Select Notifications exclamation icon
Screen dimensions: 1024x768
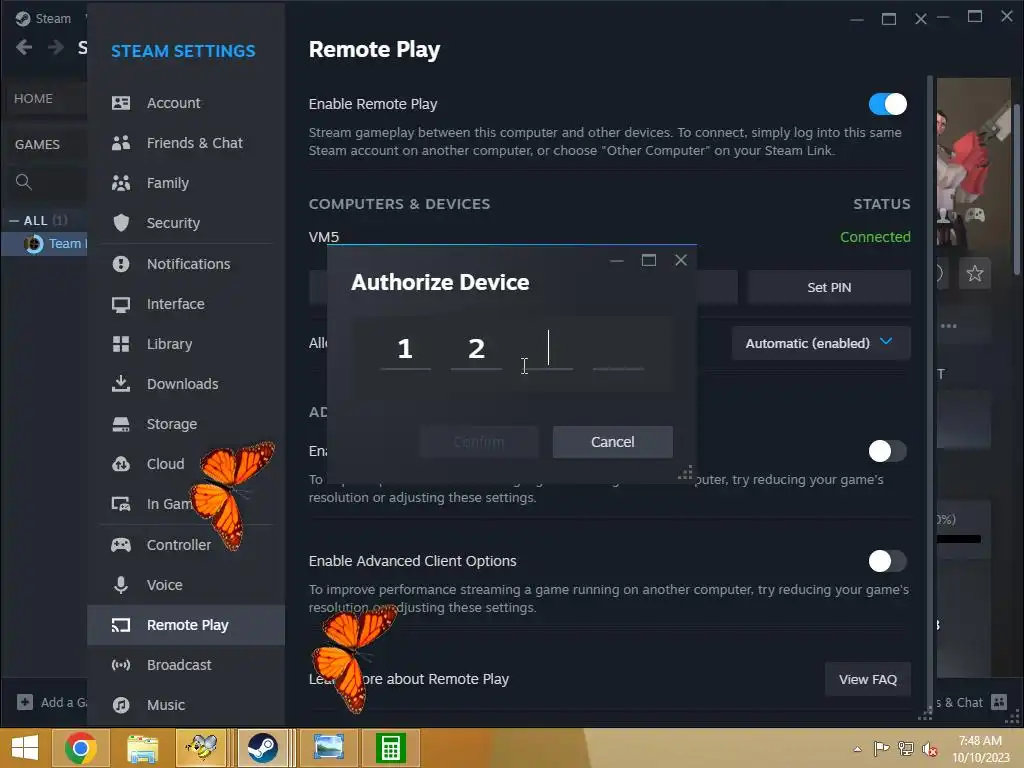click(x=121, y=264)
